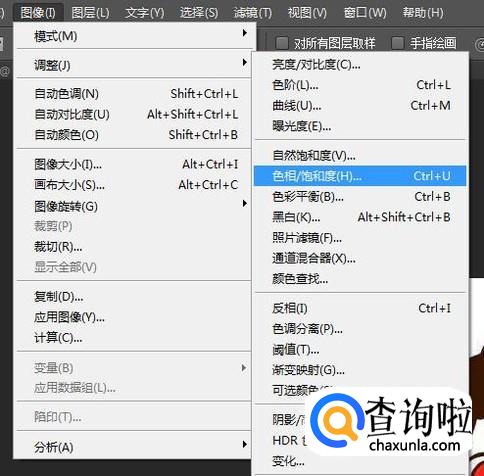Expand the 图像旋转(G) submenu arrow

pos(245,203)
